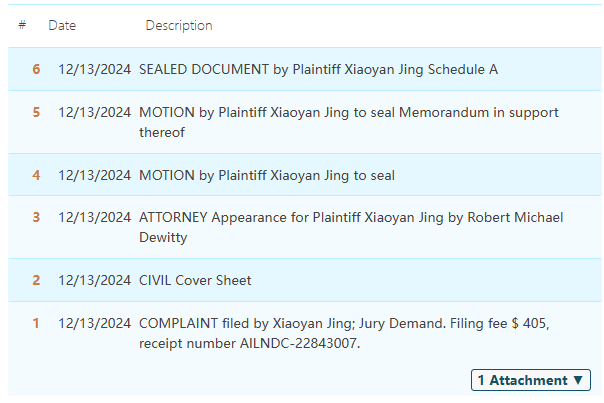Click the # column header
The image size is (604, 403).
22,25
